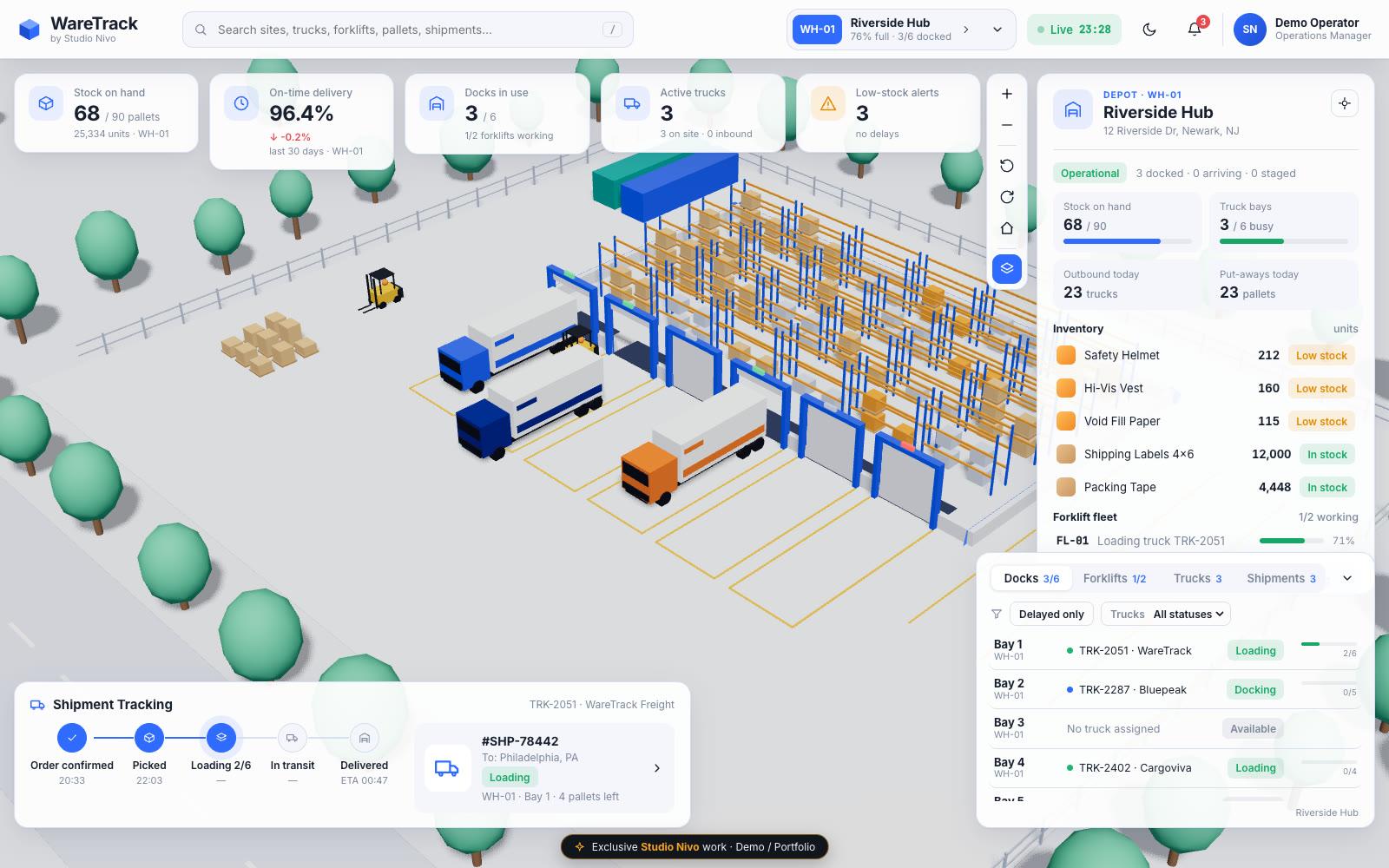Zoom in on the map view
Screen dimensions: 1389x868
tap(1007, 94)
